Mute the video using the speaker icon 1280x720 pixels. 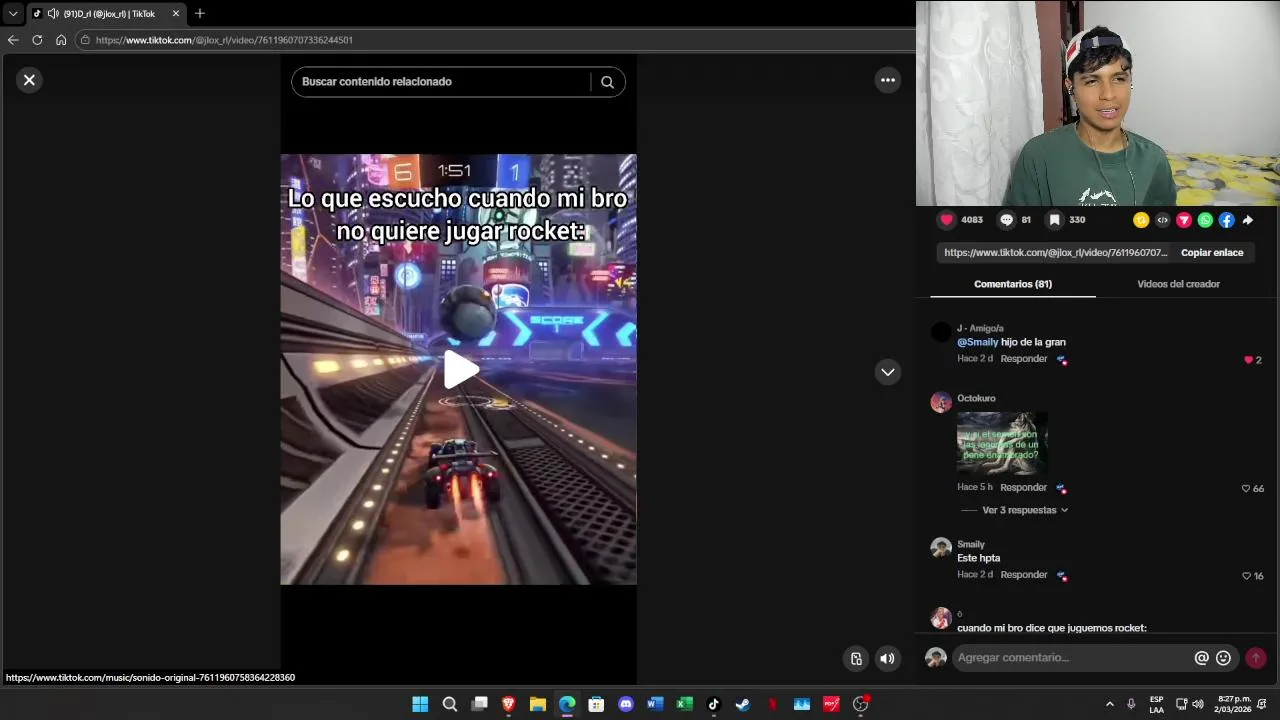[887, 658]
